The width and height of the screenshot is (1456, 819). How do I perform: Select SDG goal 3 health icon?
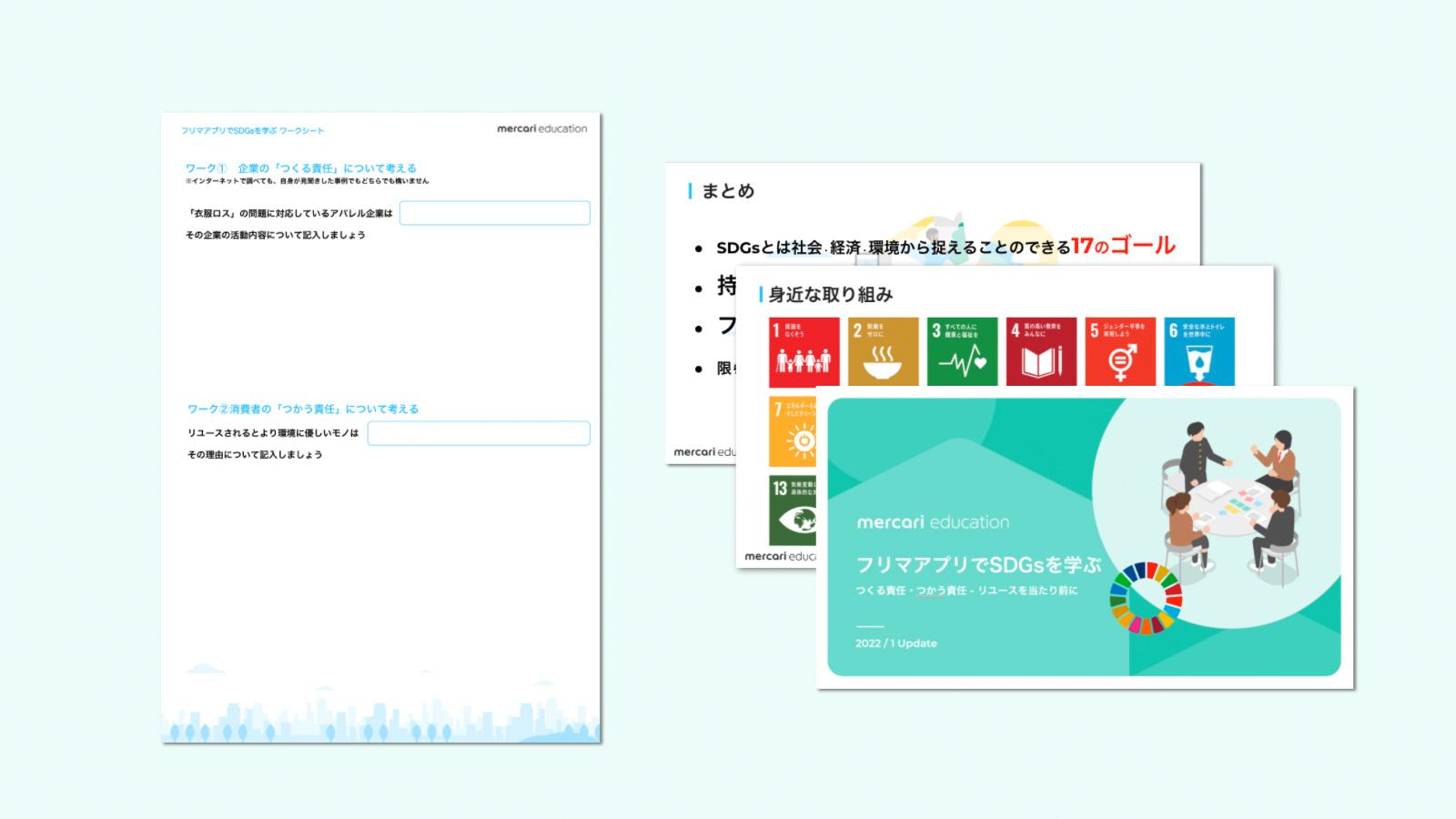pos(962,351)
